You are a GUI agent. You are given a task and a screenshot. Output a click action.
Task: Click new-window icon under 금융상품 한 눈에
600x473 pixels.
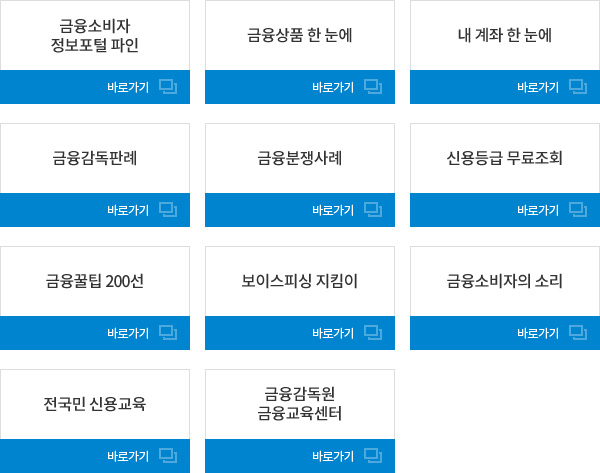point(373,87)
